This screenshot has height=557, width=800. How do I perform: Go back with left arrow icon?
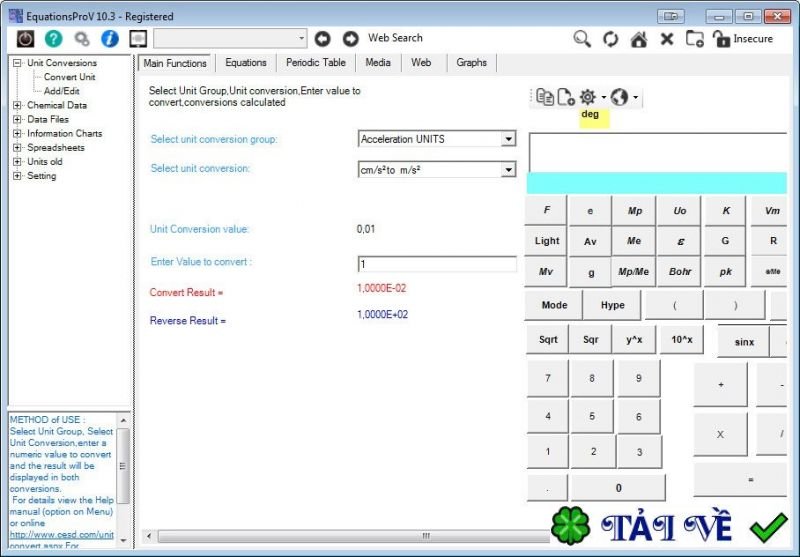click(x=322, y=38)
